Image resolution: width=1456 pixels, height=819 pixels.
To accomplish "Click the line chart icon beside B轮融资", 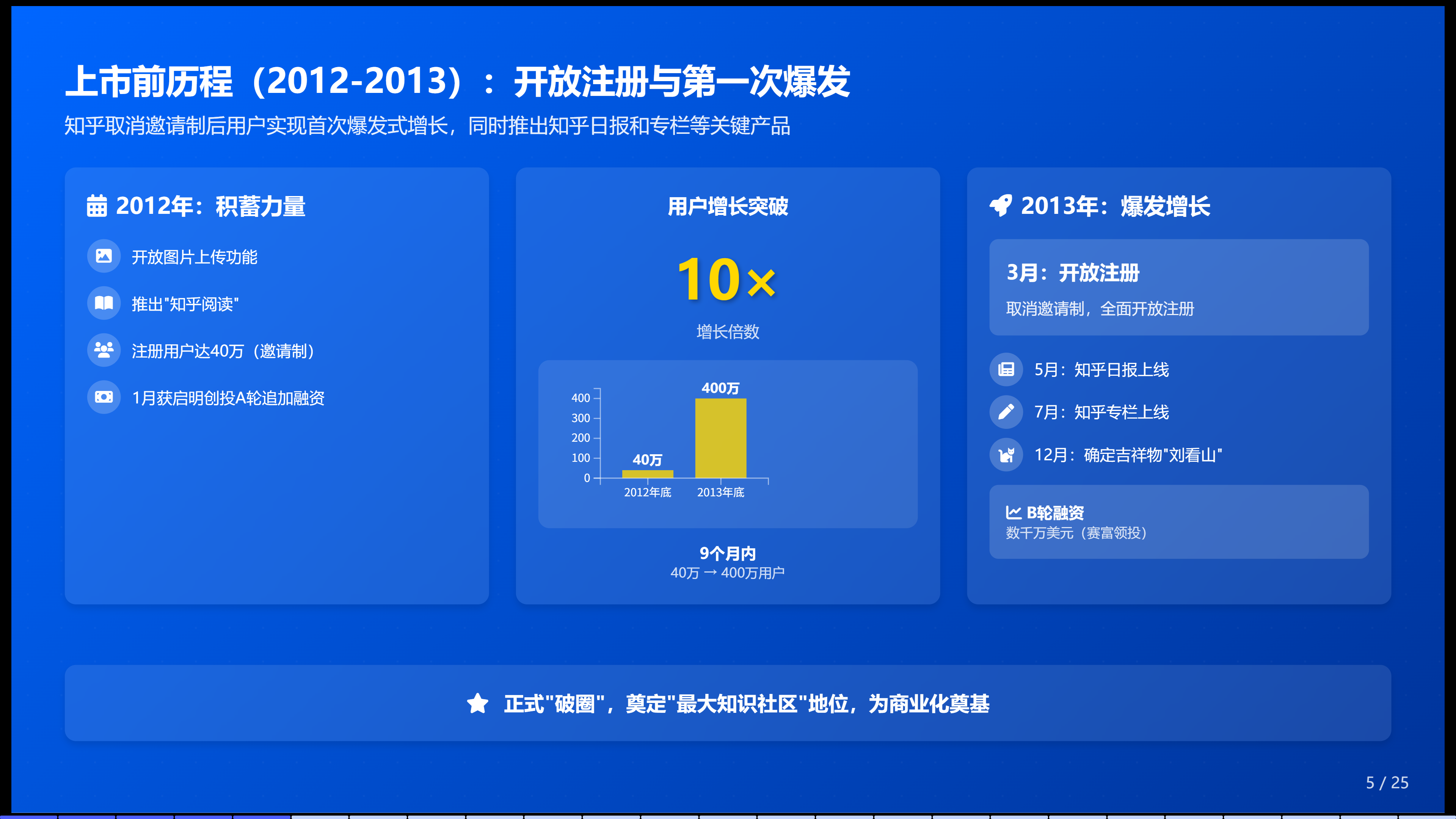I will [x=1014, y=513].
